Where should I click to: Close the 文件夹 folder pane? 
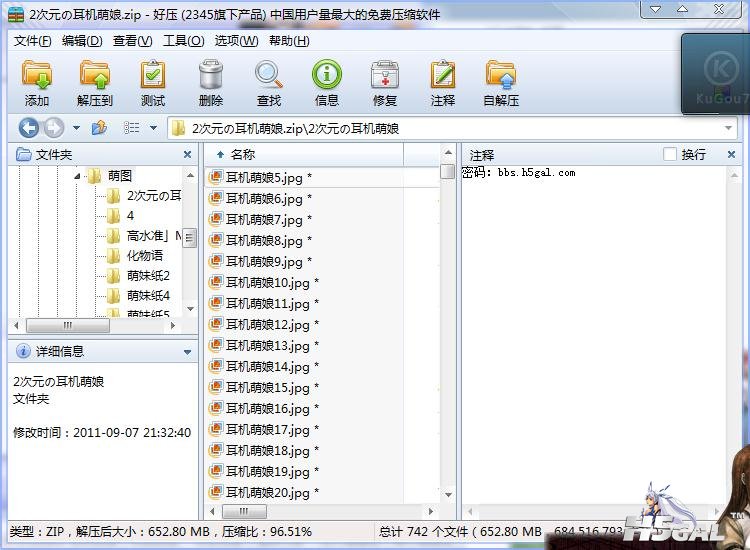[x=187, y=155]
